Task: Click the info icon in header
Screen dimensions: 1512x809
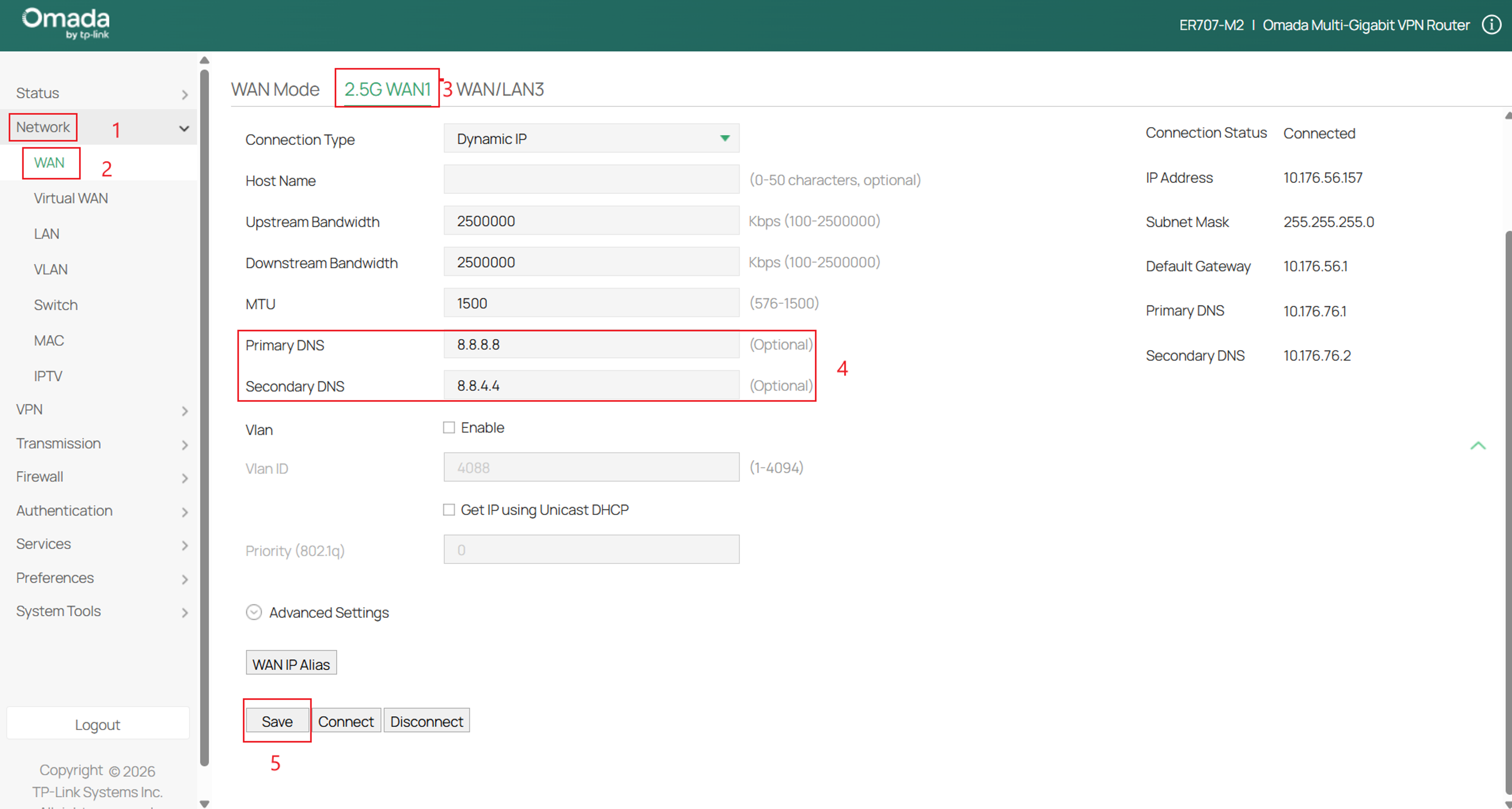Action: pyautogui.click(x=1491, y=25)
